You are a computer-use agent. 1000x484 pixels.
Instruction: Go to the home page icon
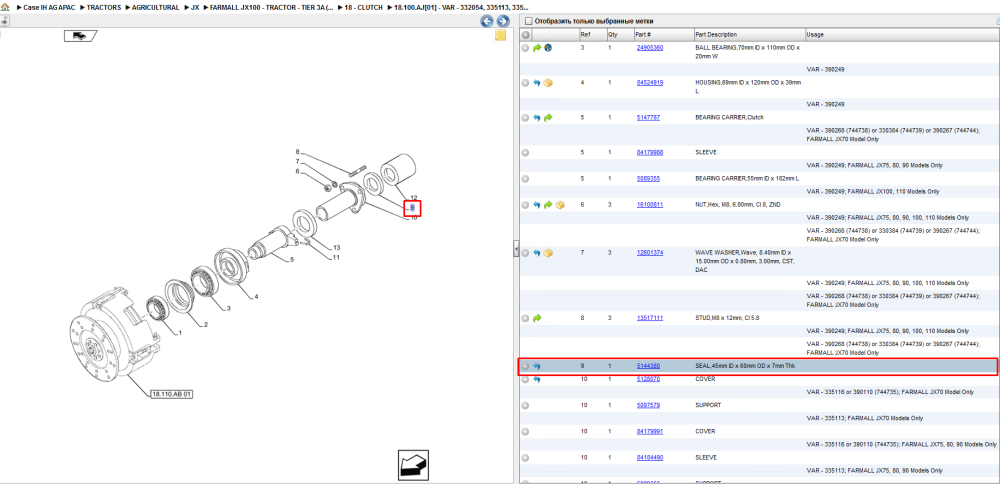point(6,7)
